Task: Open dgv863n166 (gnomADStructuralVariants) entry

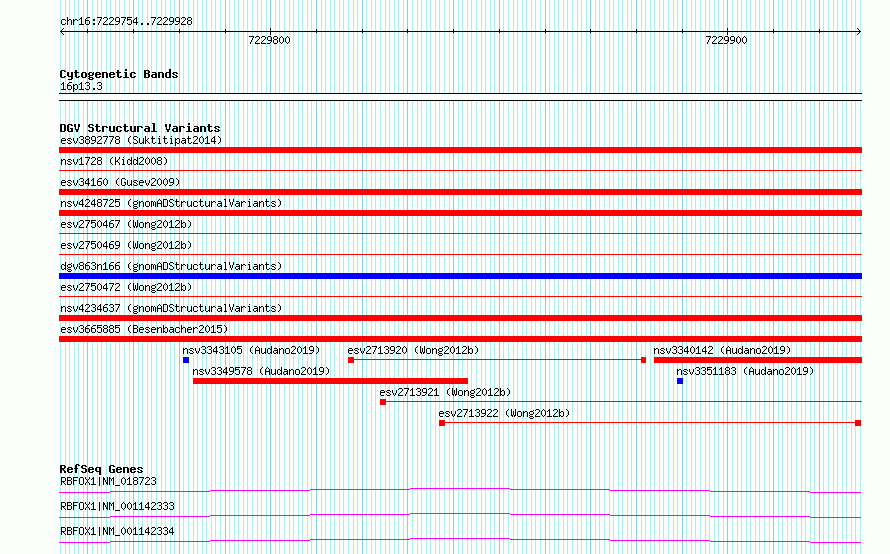Action: coord(171,266)
